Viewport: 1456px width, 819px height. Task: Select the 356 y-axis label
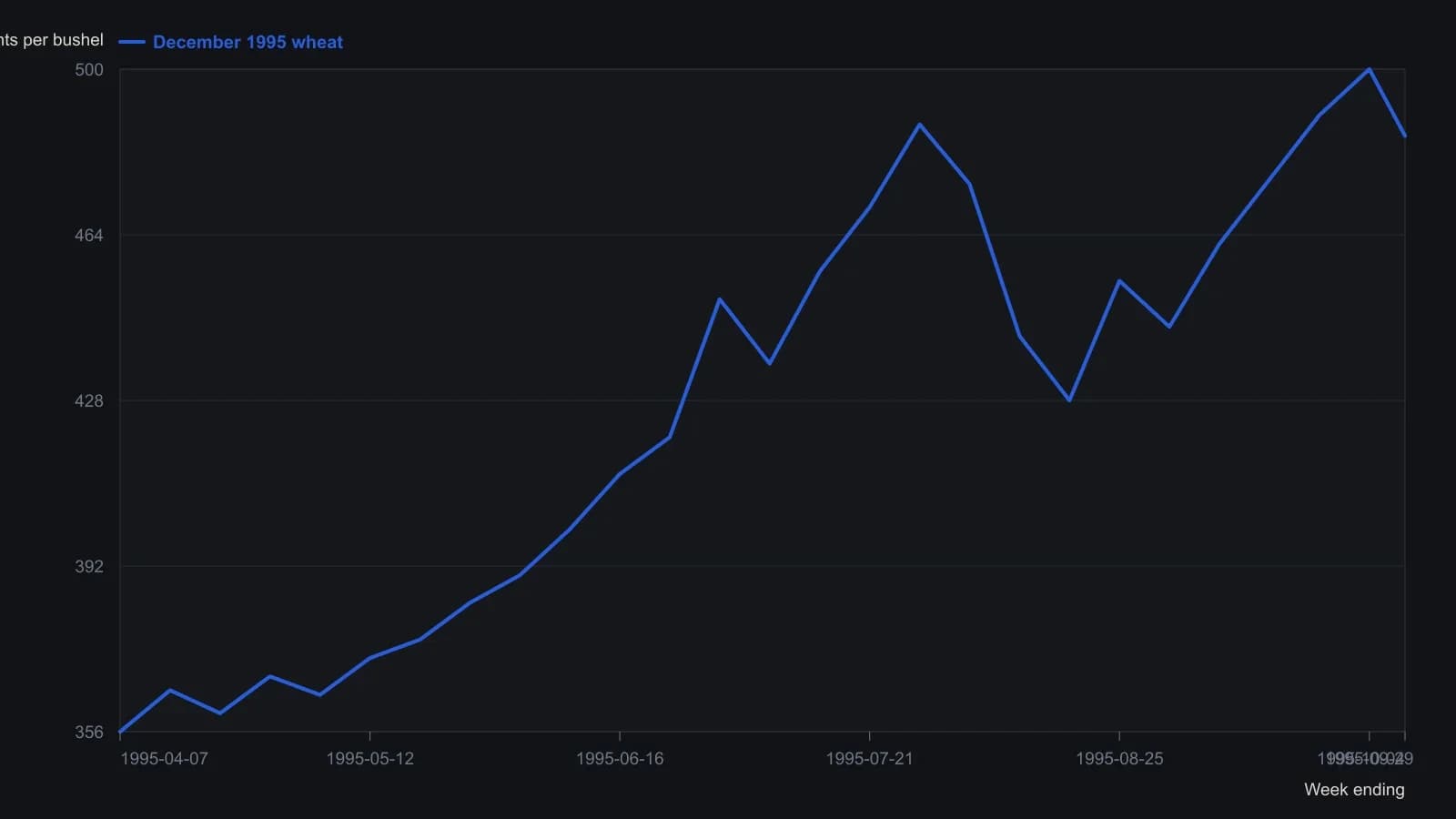point(89,733)
